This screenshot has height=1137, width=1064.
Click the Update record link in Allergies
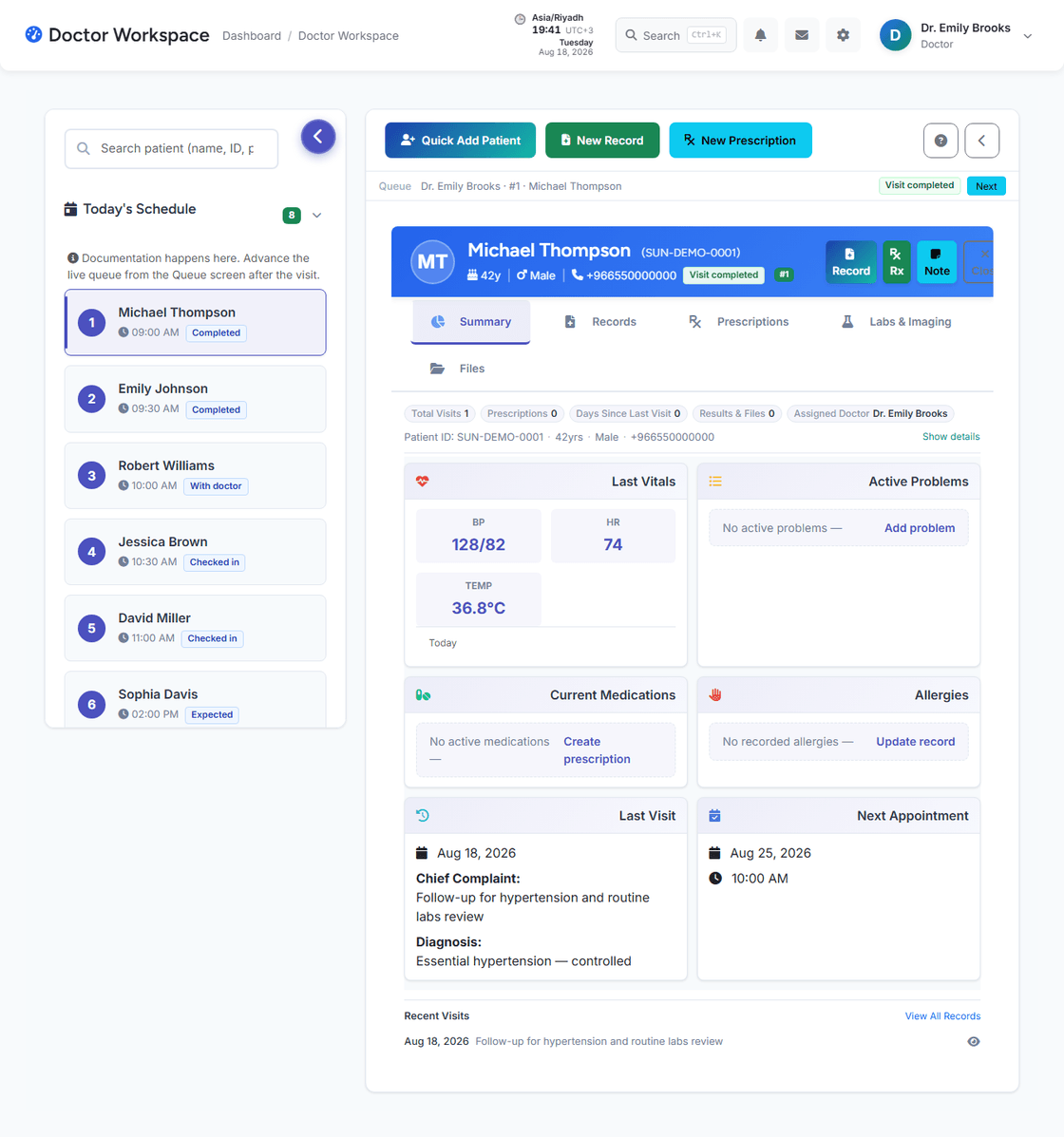tap(915, 741)
